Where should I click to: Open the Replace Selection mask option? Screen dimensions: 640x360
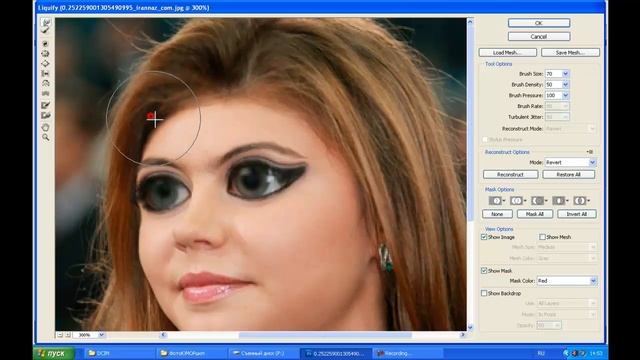tap(497, 201)
